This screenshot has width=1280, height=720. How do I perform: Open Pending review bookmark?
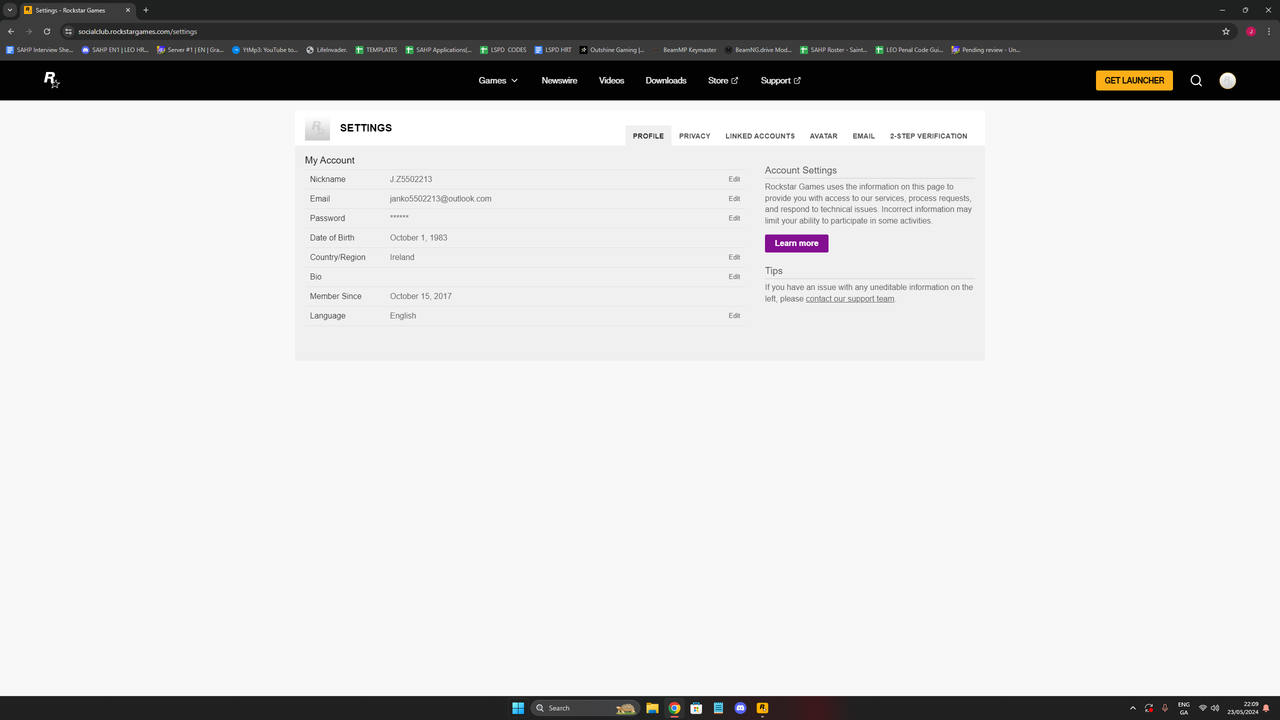pos(986,49)
